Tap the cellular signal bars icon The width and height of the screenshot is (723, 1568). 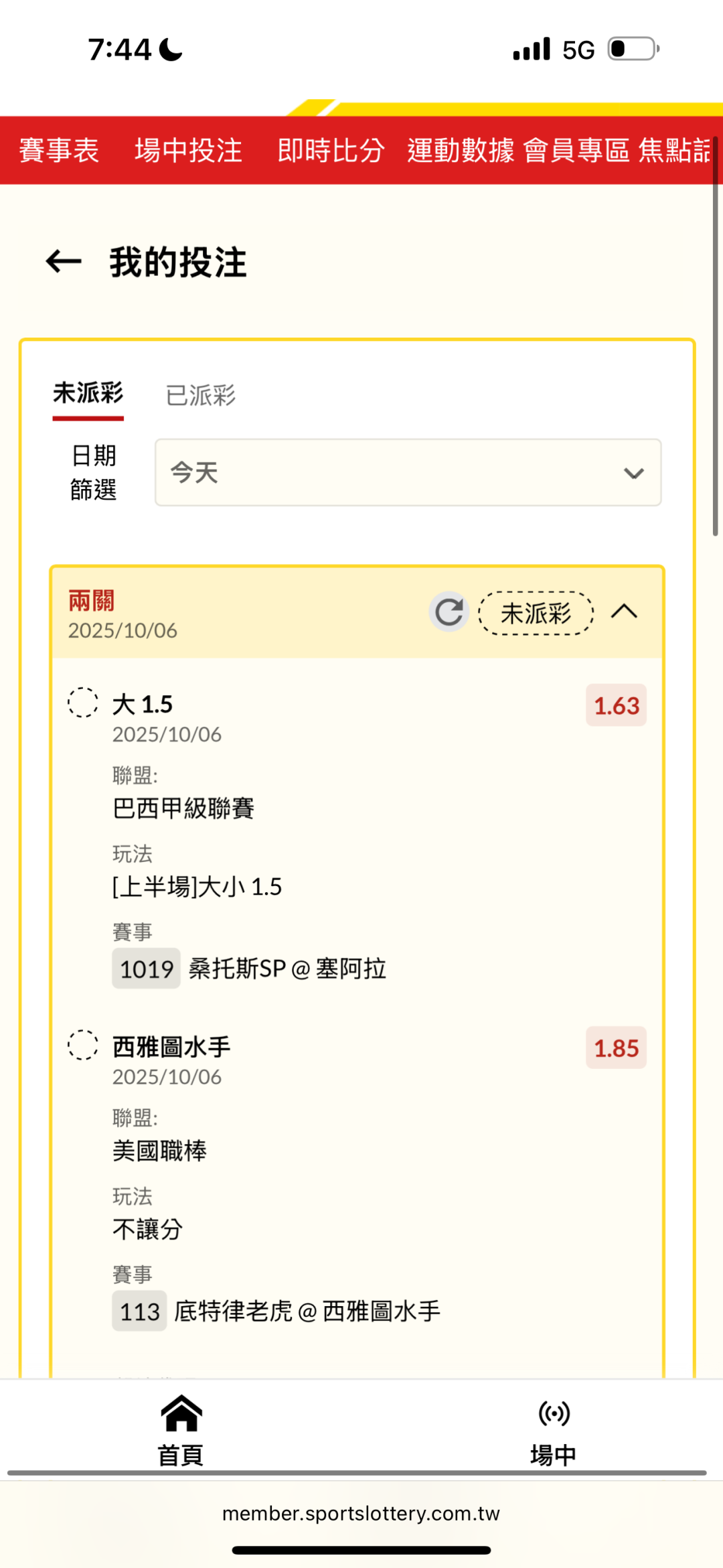point(532,49)
